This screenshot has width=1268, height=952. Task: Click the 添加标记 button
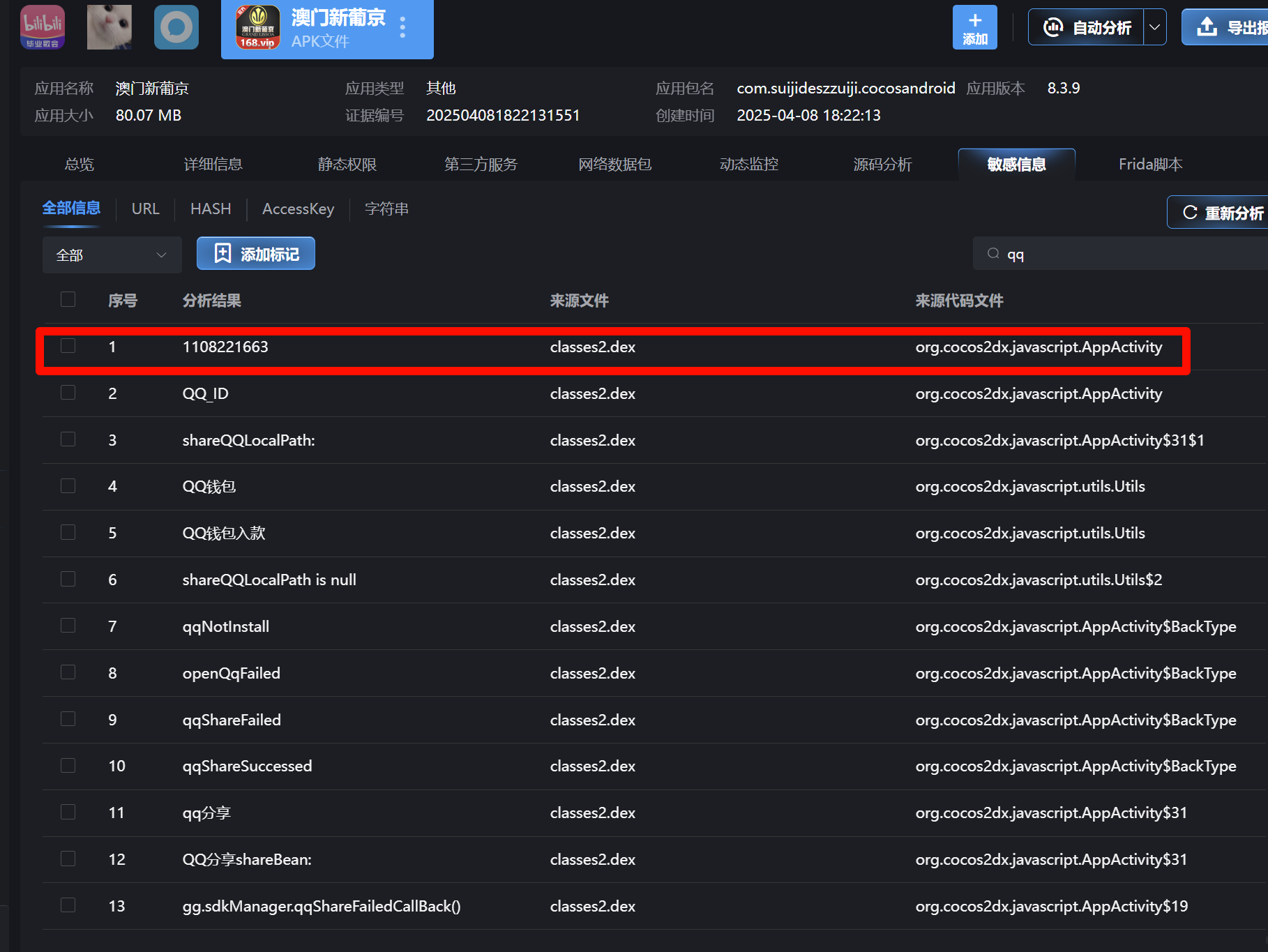256,254
